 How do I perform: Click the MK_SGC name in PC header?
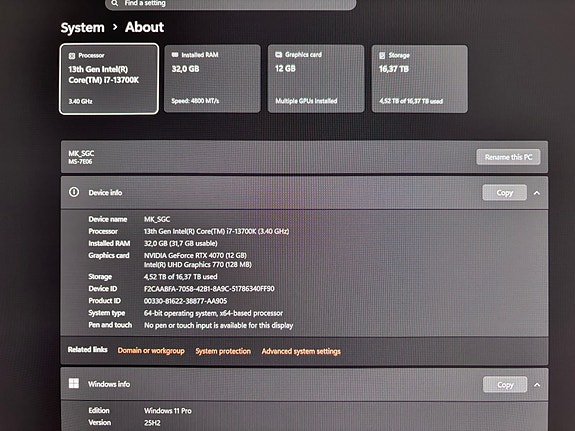tap(81, 153)
